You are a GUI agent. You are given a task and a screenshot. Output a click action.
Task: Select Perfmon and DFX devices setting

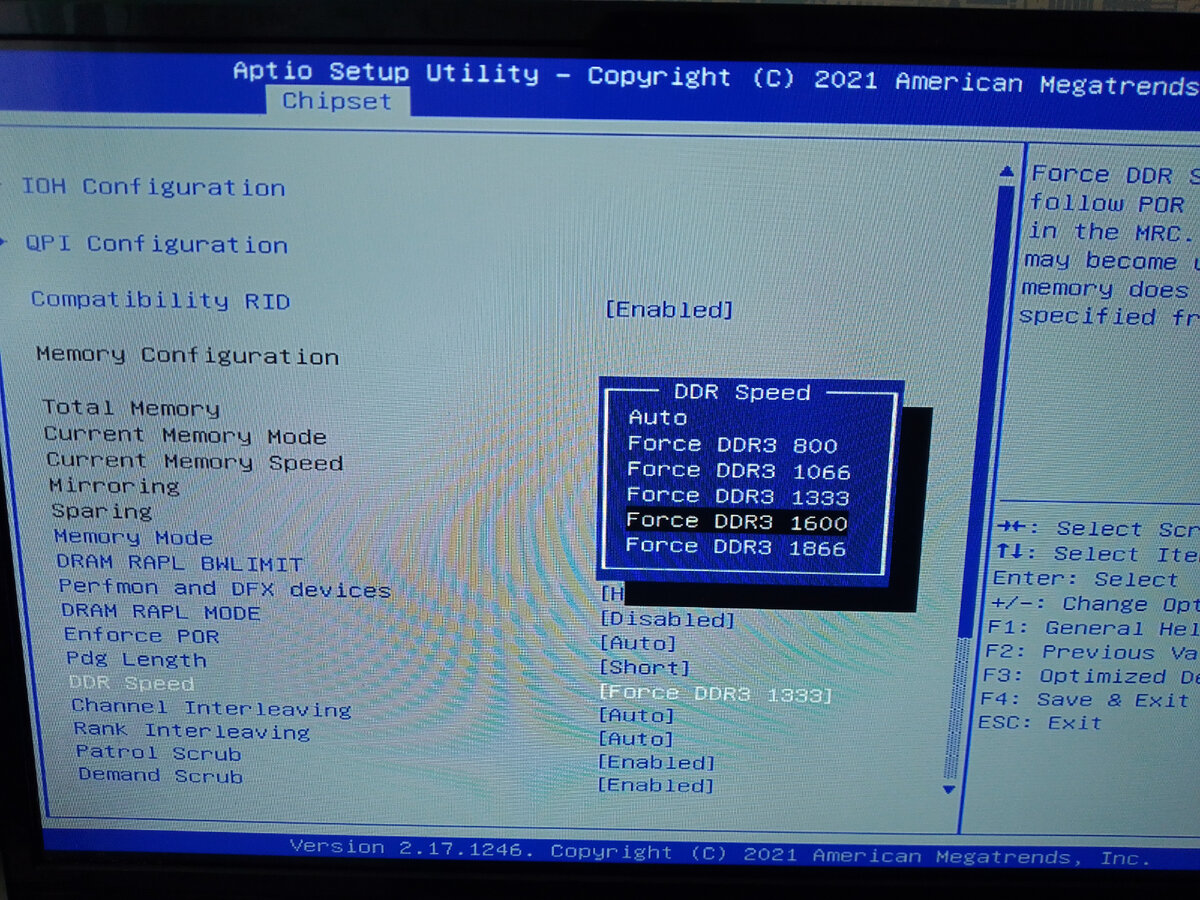tap(224, 589)
